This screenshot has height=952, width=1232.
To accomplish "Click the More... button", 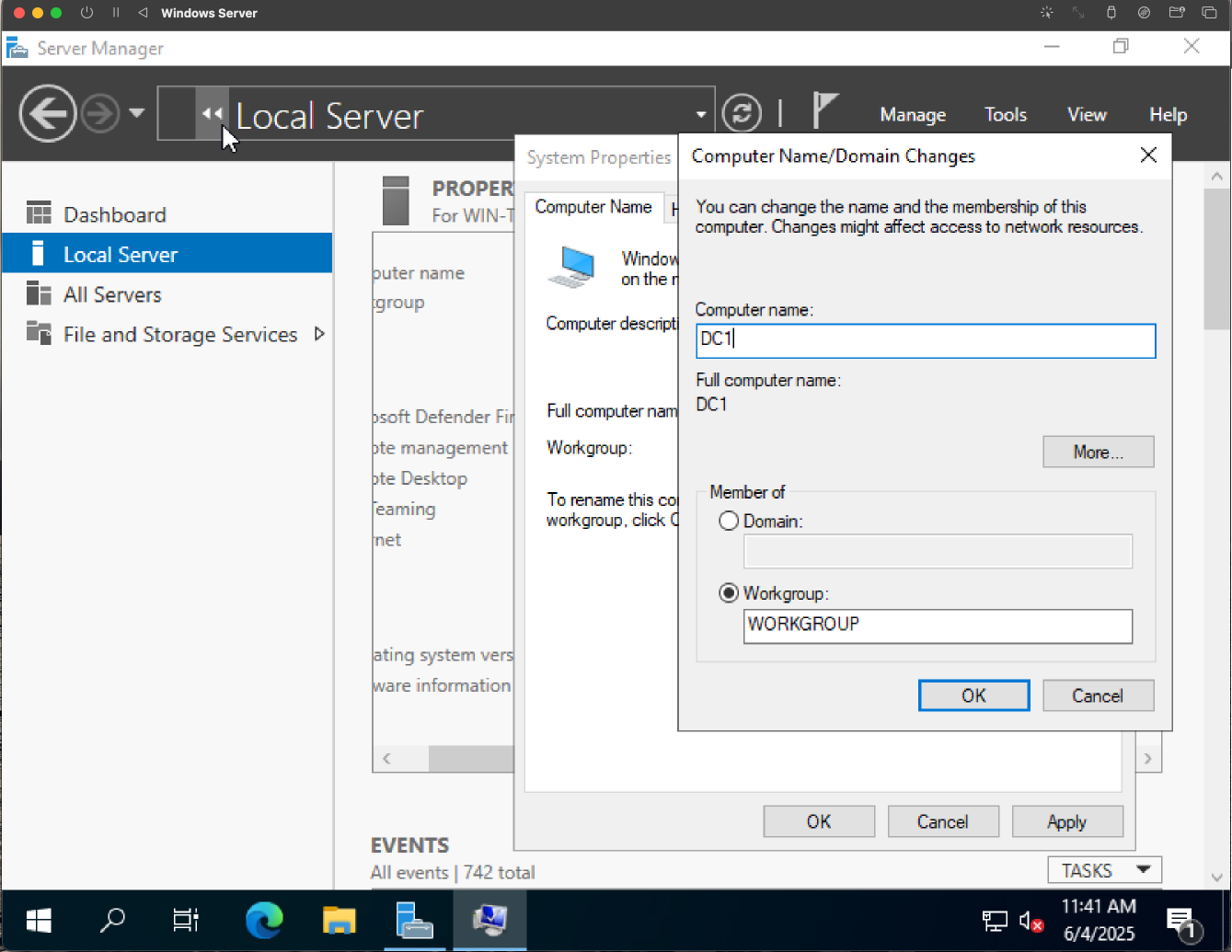I will tap(1099, 452).
